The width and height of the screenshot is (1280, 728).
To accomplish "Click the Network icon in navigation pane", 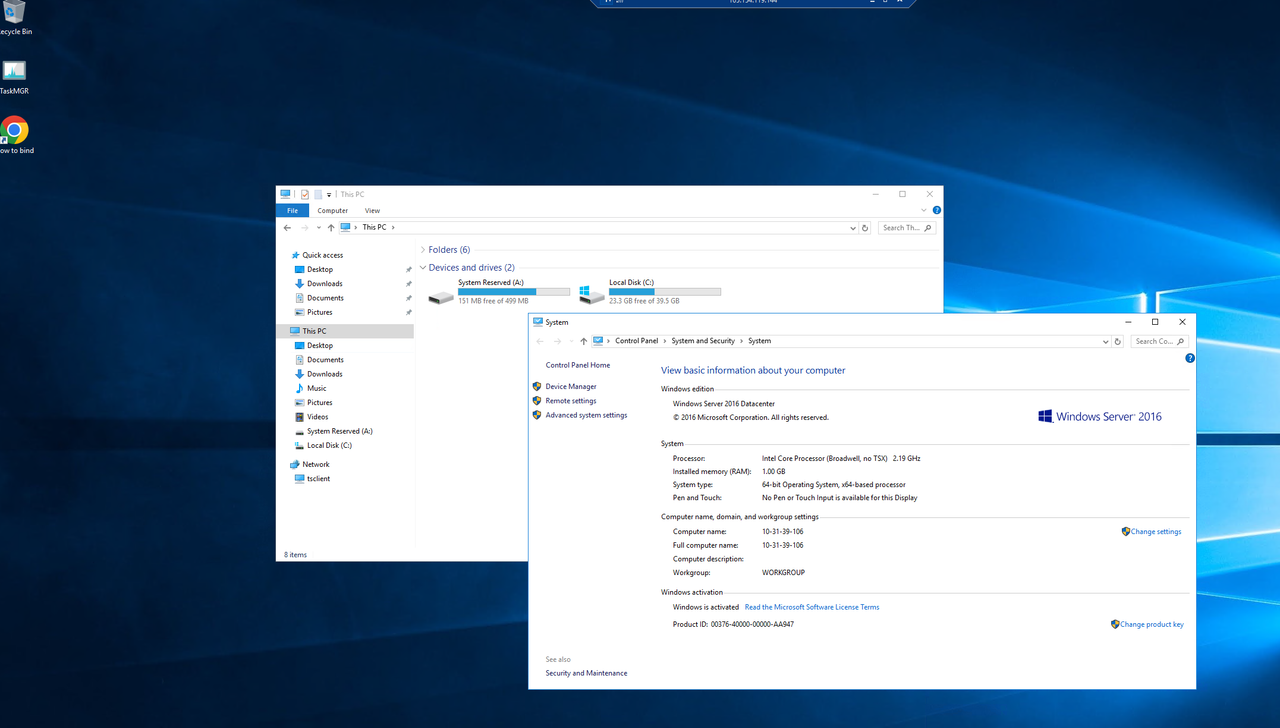I will pyautogui.click(x=295, y=464).
